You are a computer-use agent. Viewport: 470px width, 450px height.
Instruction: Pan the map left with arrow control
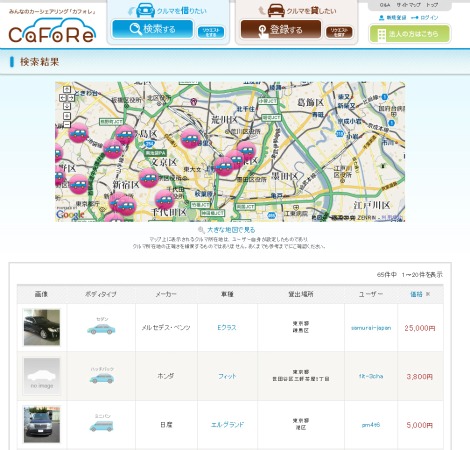pos(63,98)
